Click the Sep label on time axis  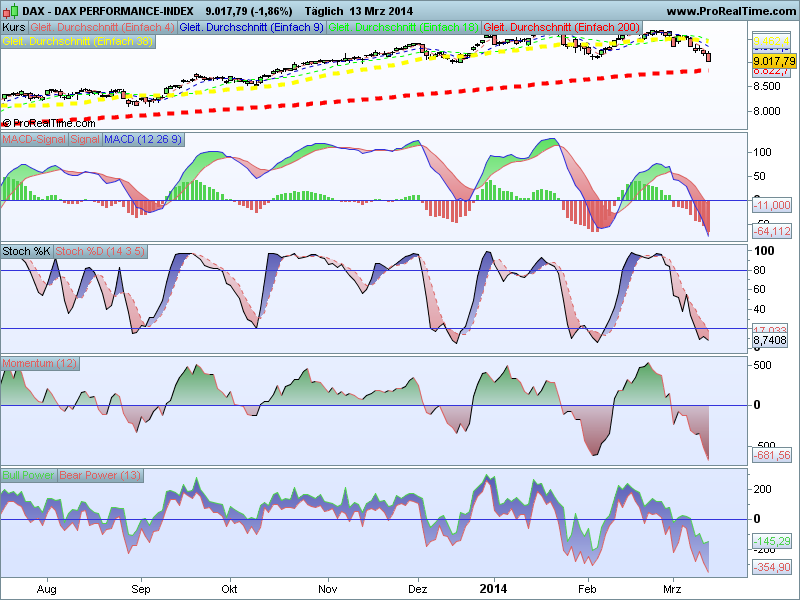pyautogui.click(x=141, y=589)
